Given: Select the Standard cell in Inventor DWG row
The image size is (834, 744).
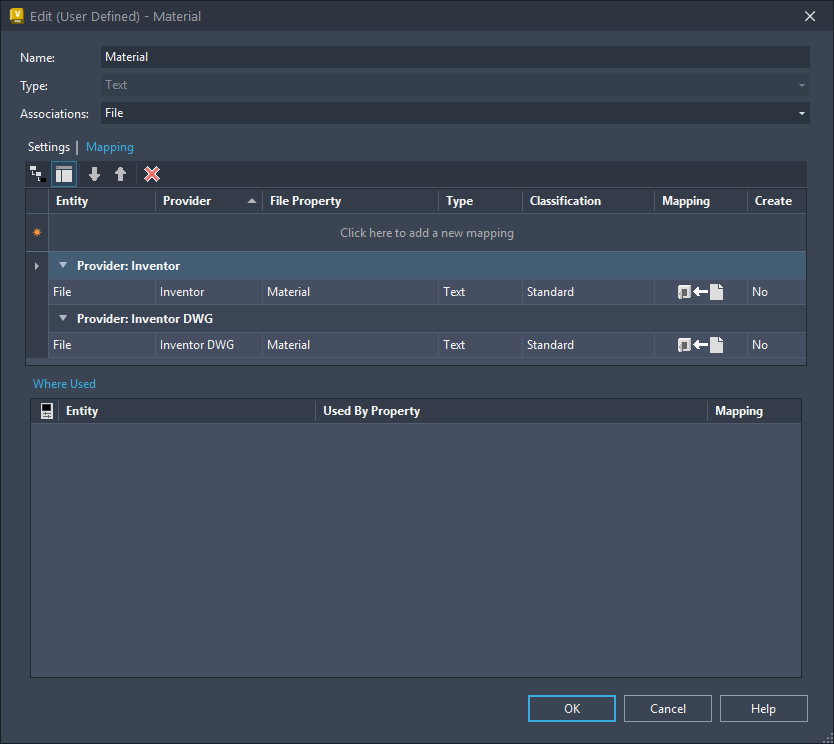Looking at the screenshot, I should pyautogui.click(x=588, y=345).
